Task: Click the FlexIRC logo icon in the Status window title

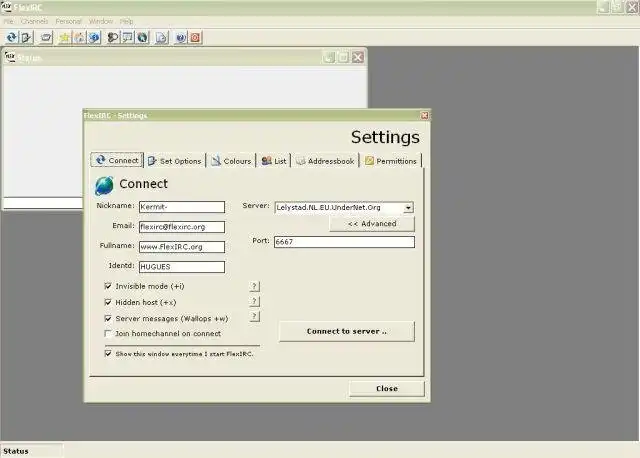Action: (10, 57)
